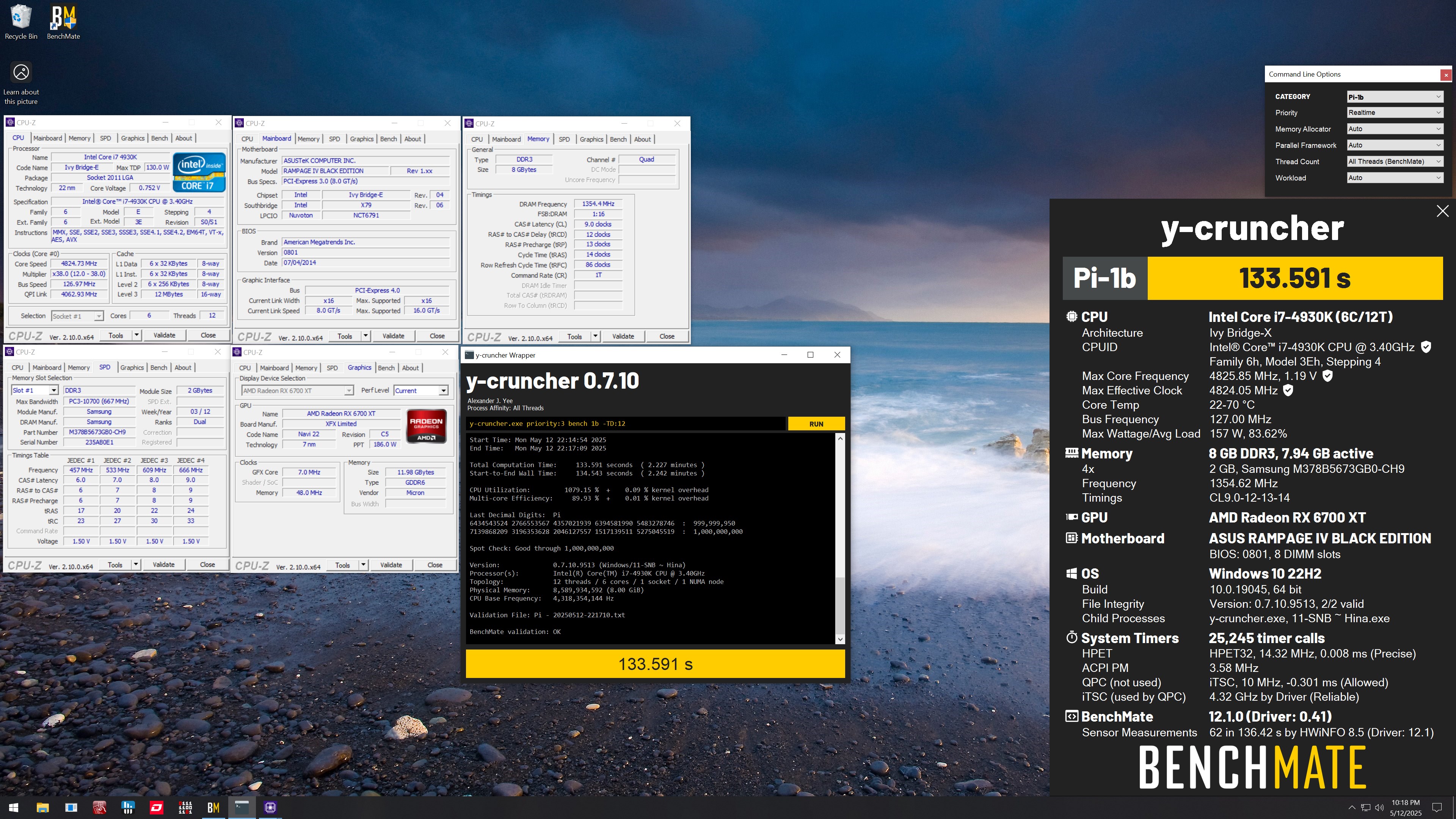Open the Tools arrow in the Graphics CPU-Z window

click(x=364, y=565)
